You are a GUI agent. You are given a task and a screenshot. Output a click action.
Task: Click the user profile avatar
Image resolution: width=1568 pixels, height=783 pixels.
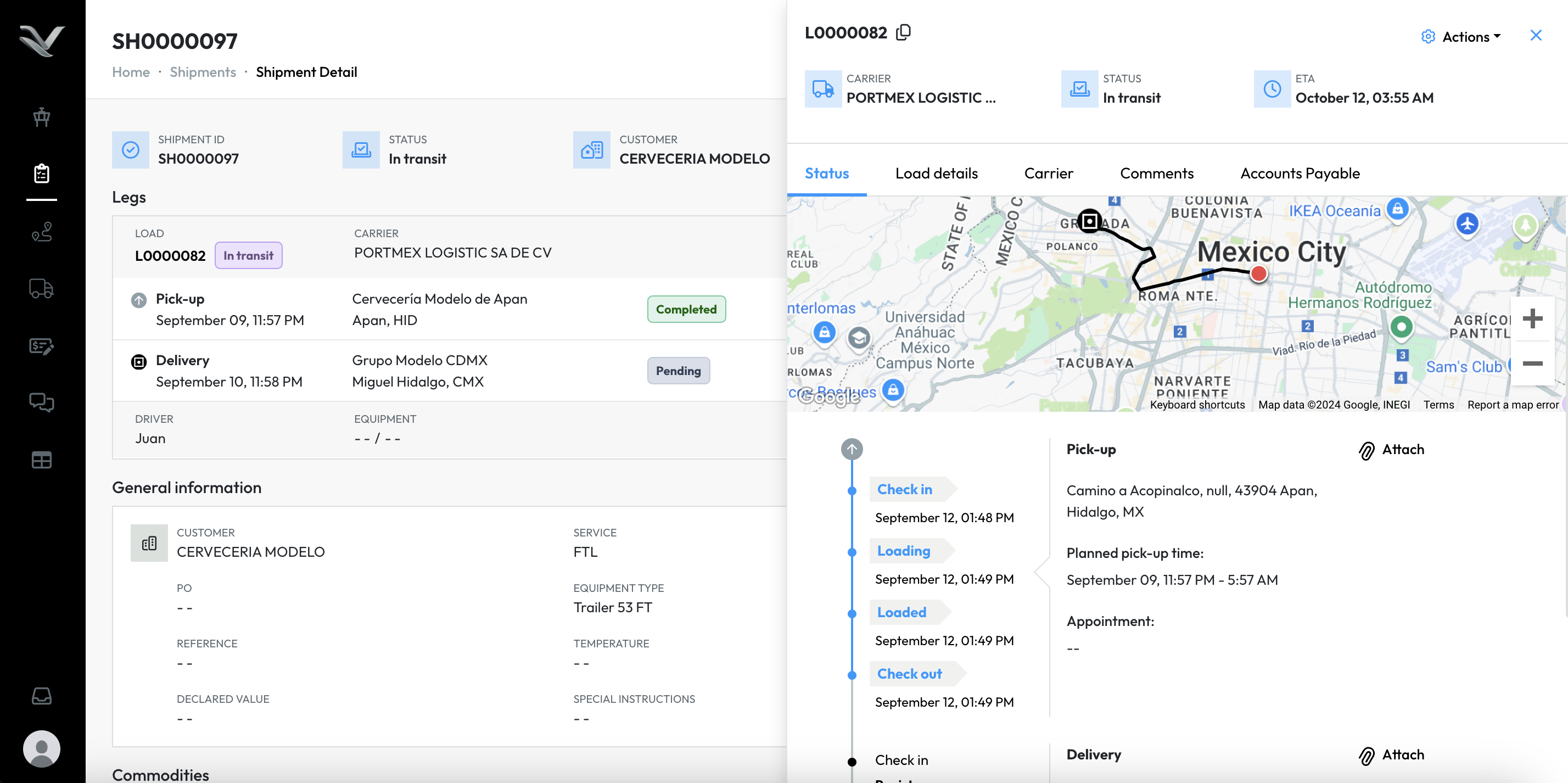(41, 749)
